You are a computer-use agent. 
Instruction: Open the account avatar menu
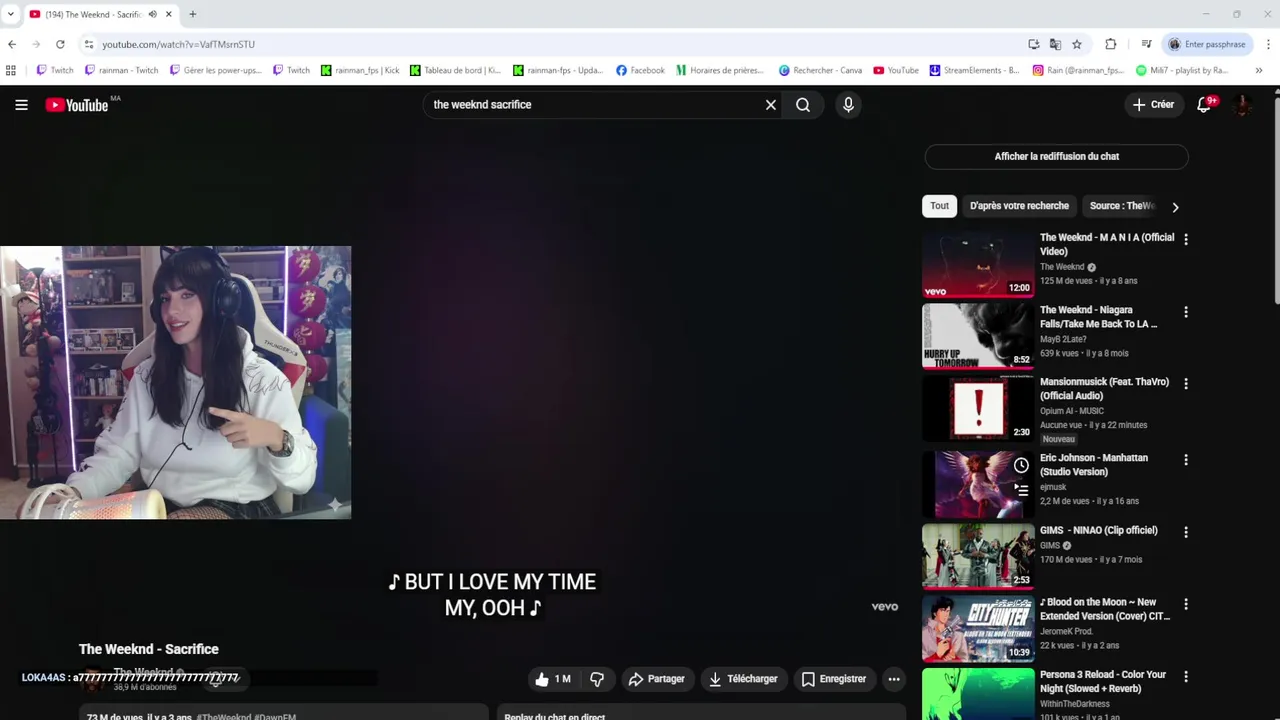[x=1243, y=105]
